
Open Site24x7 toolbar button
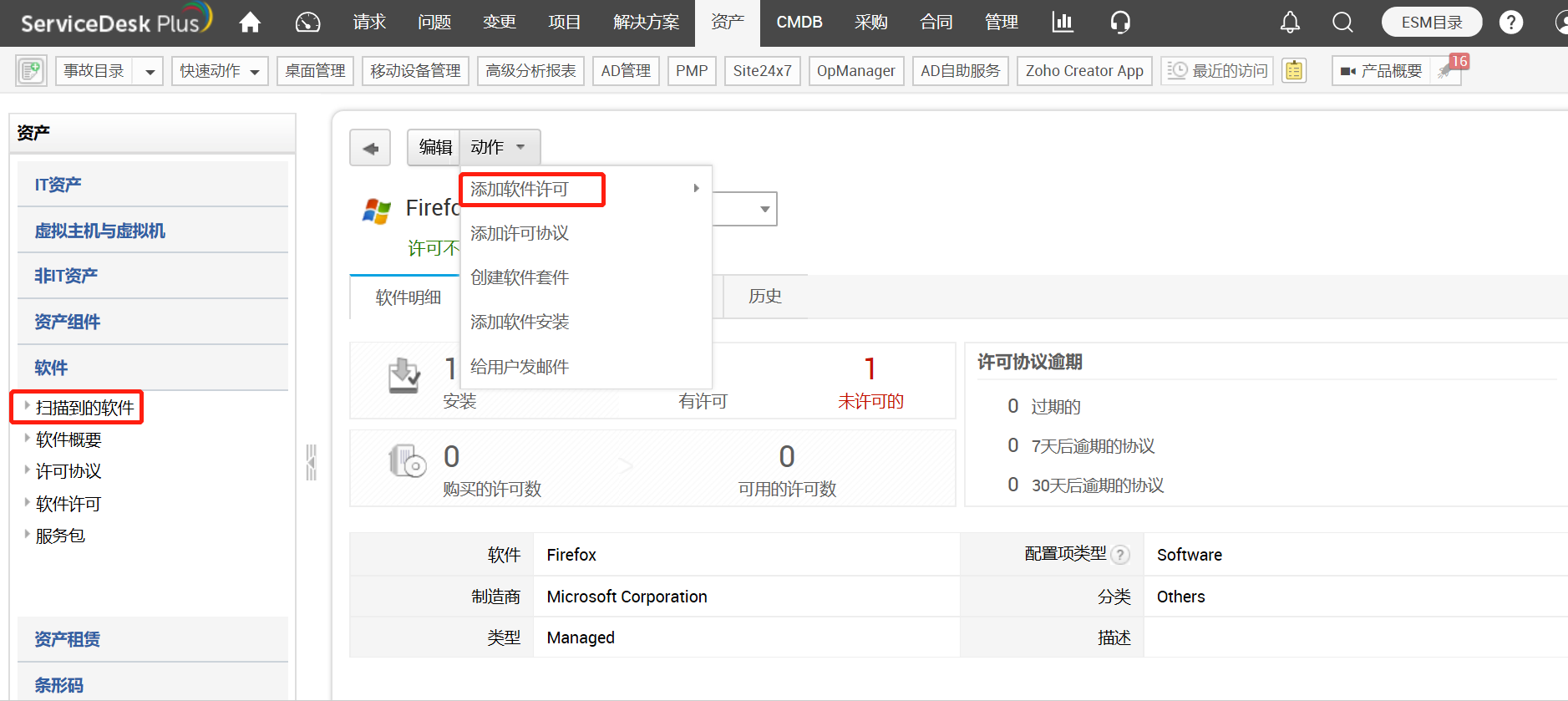pos(763,71)
